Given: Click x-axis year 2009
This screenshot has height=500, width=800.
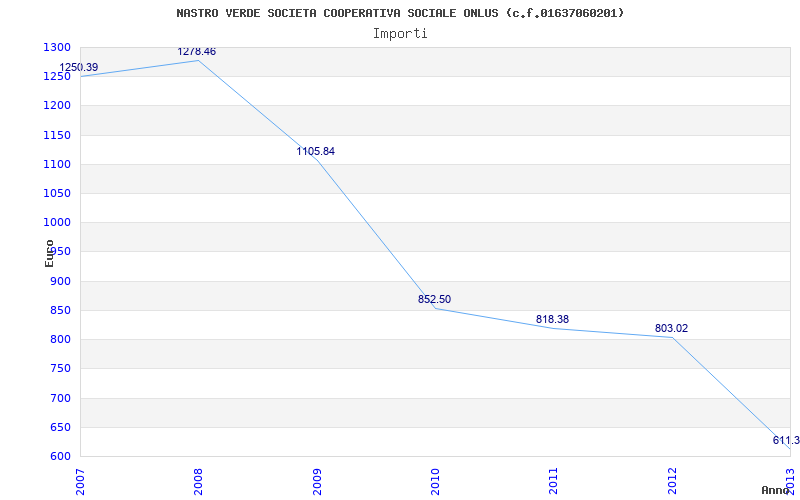Looking at the screenshot, I should 317,481.
